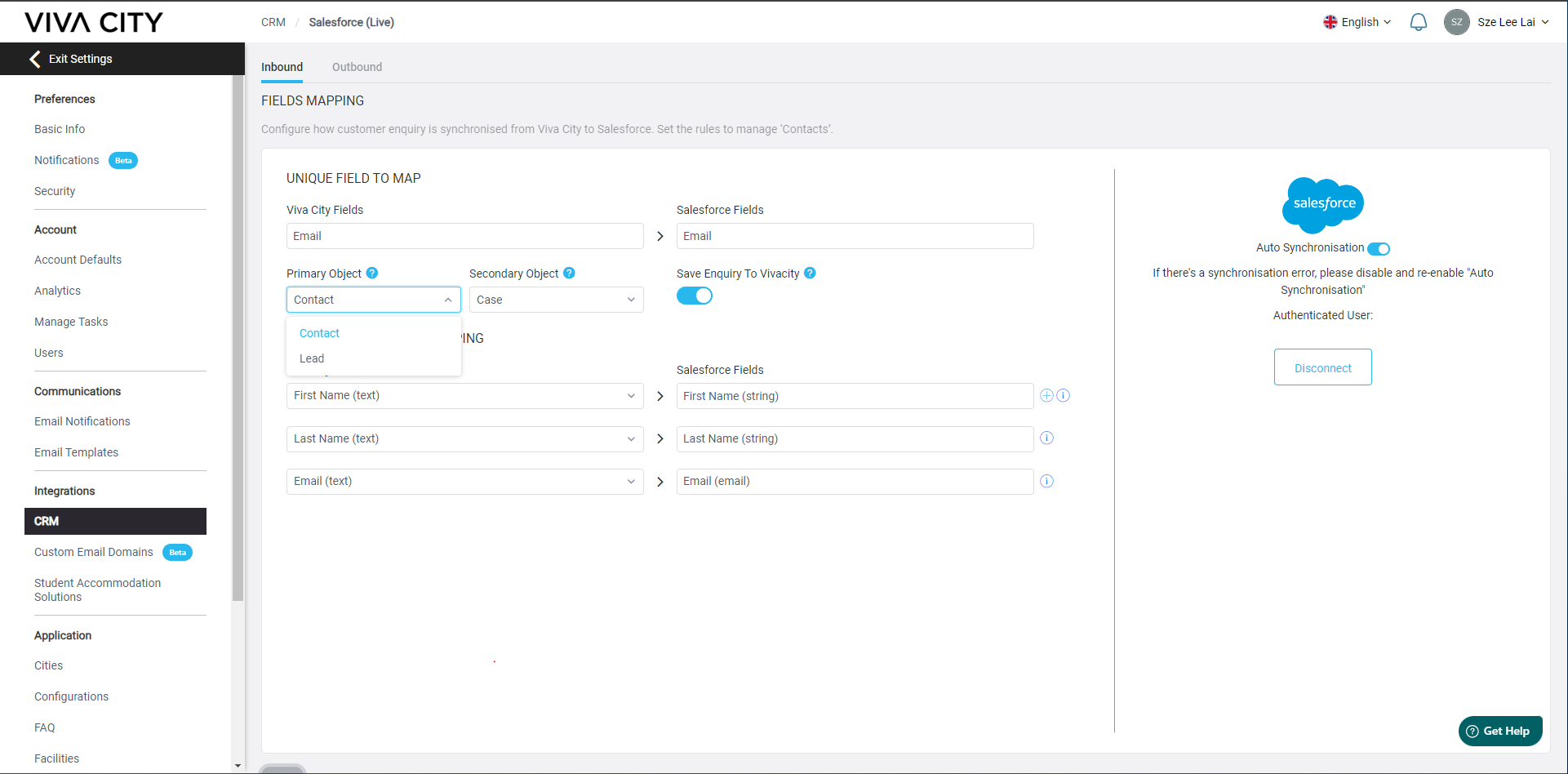Click the UK flag language icon

tap(1330, 22)
